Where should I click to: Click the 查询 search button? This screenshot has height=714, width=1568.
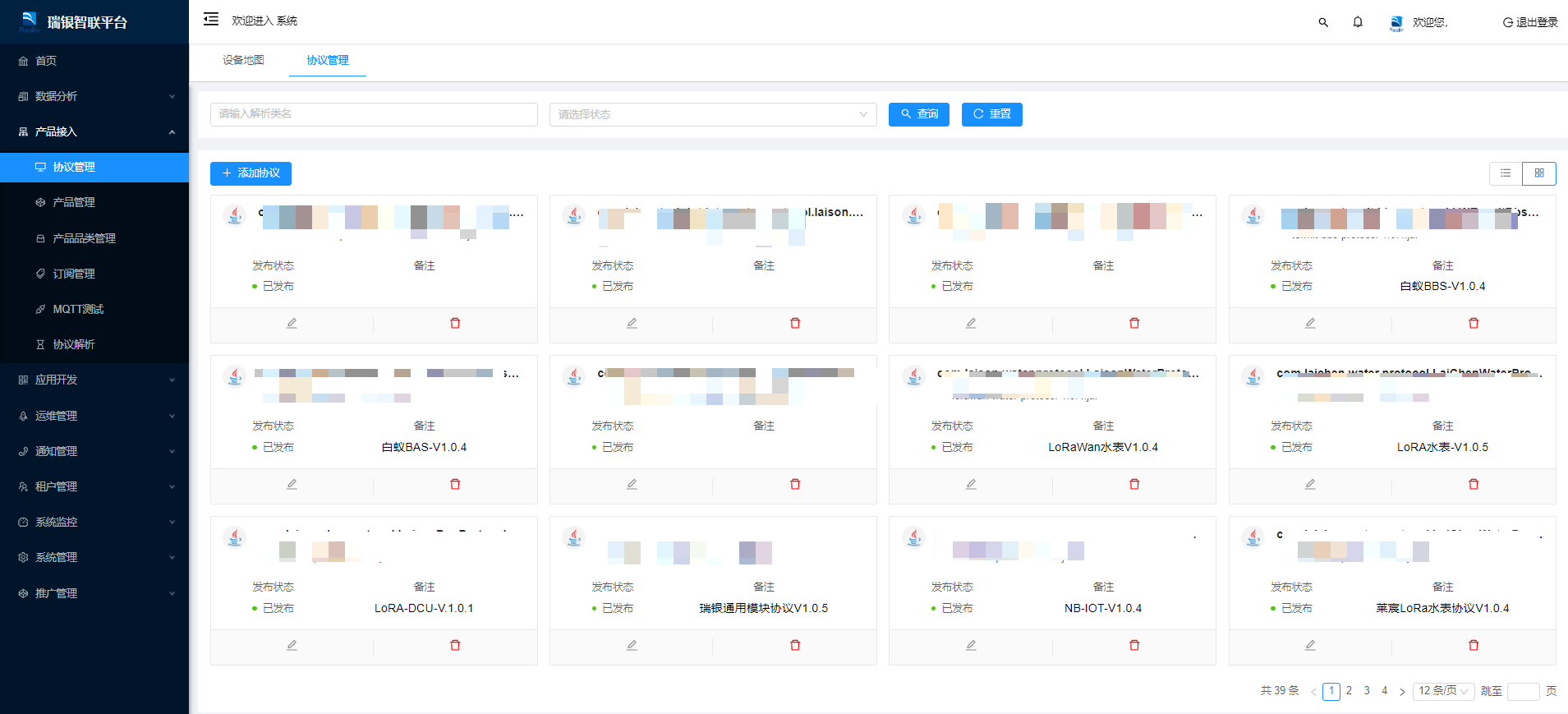click(919, 114)
